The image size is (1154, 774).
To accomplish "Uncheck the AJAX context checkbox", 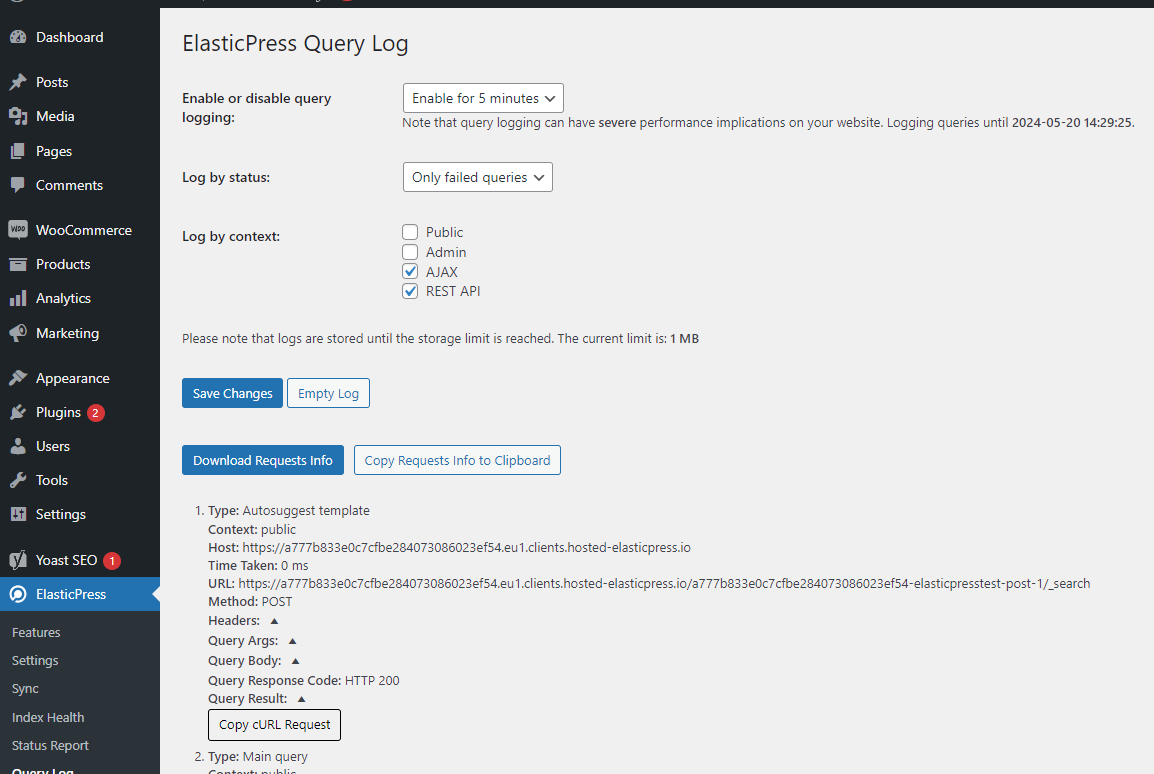I will coord(410,271).
